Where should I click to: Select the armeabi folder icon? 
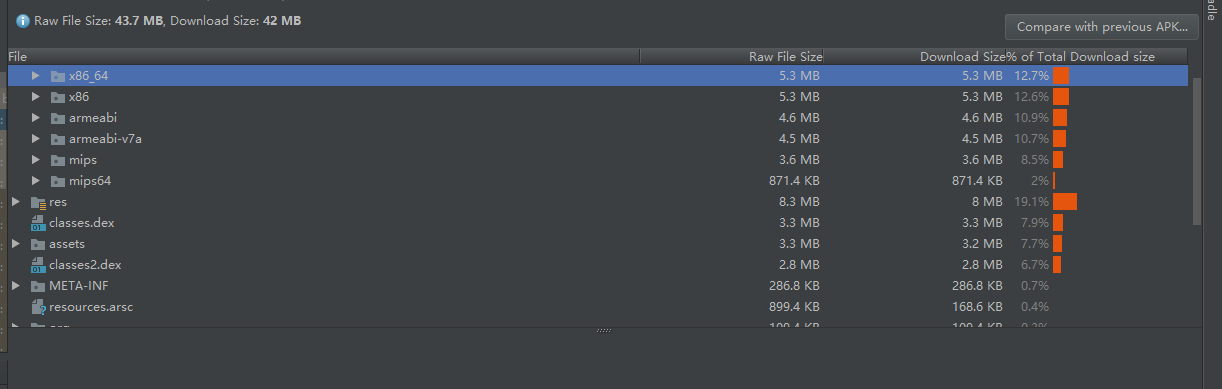pos(57,118)
